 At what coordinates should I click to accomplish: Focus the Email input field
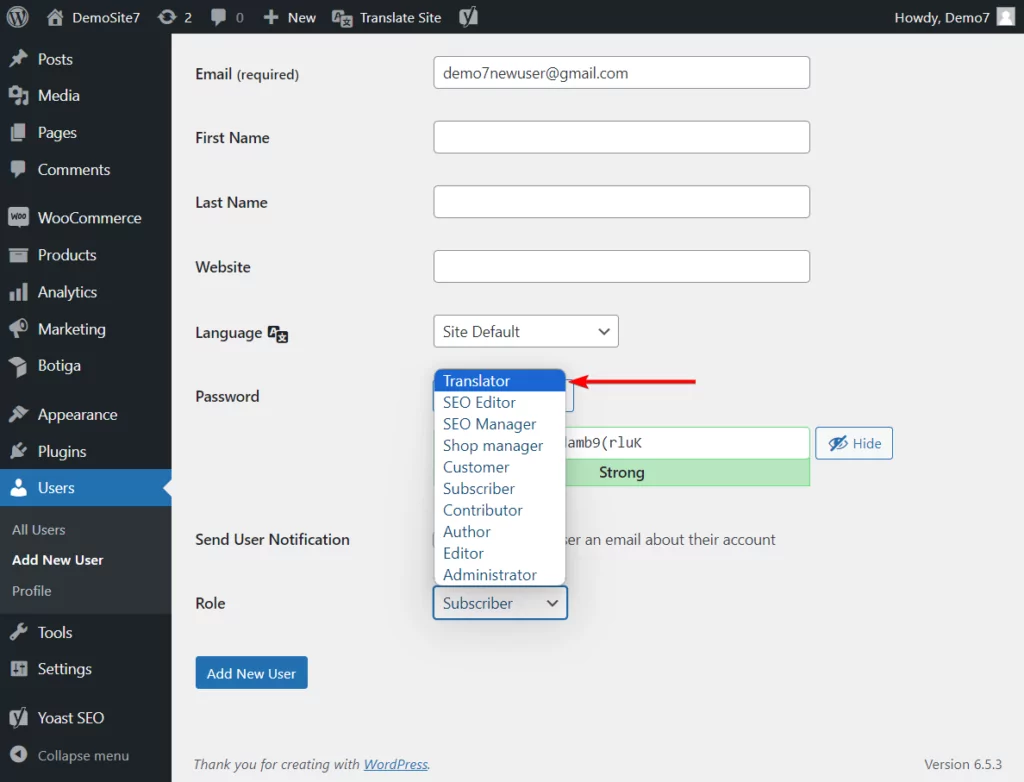(622, 73)
